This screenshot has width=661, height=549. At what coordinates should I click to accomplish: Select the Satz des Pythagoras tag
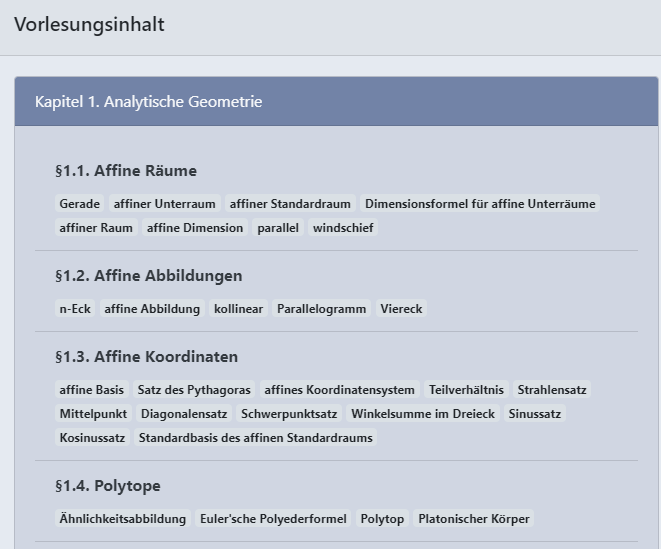point(194,390)
